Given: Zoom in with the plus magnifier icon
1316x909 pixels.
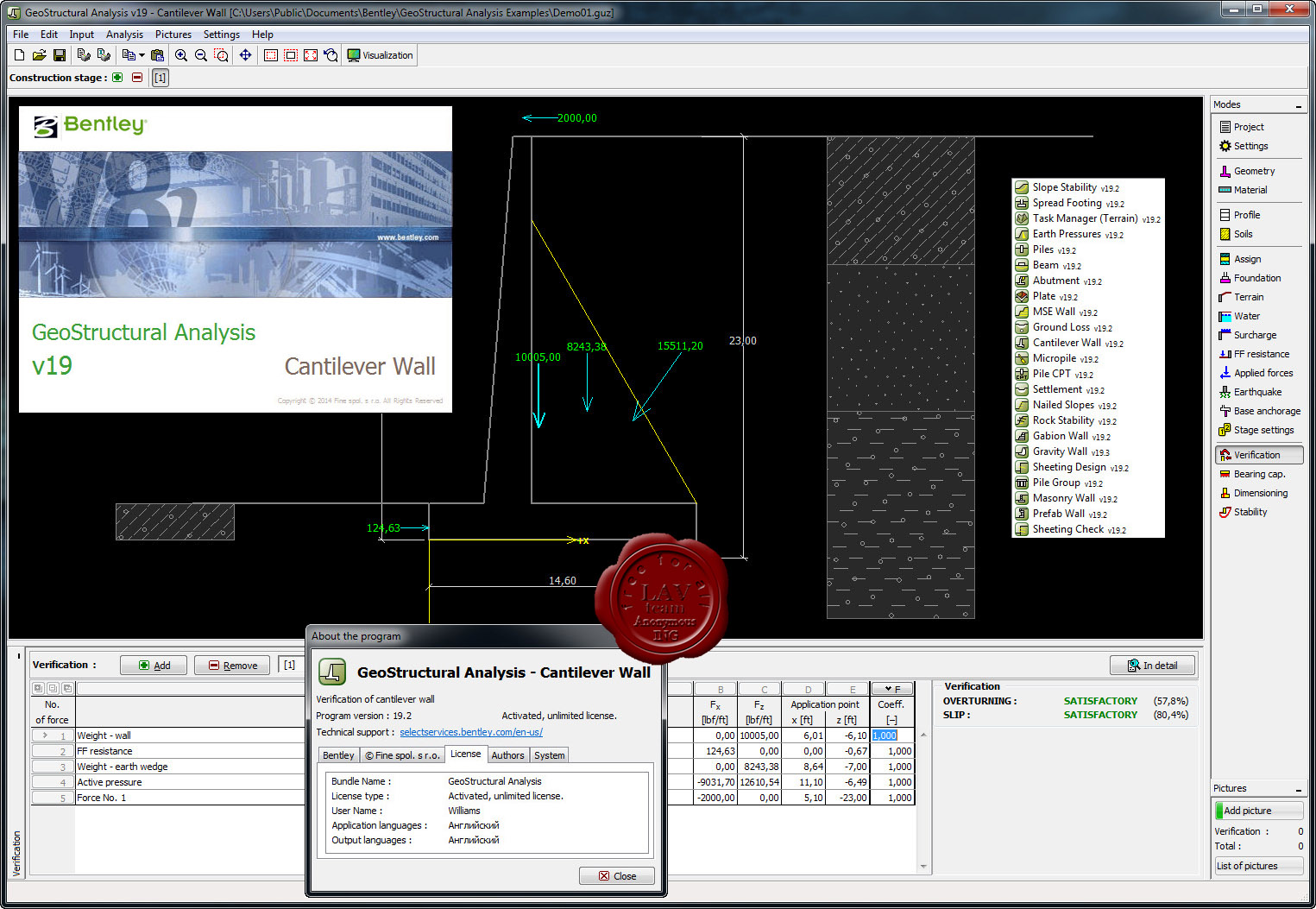Looking at the screenshot, I should pos(181,55).
